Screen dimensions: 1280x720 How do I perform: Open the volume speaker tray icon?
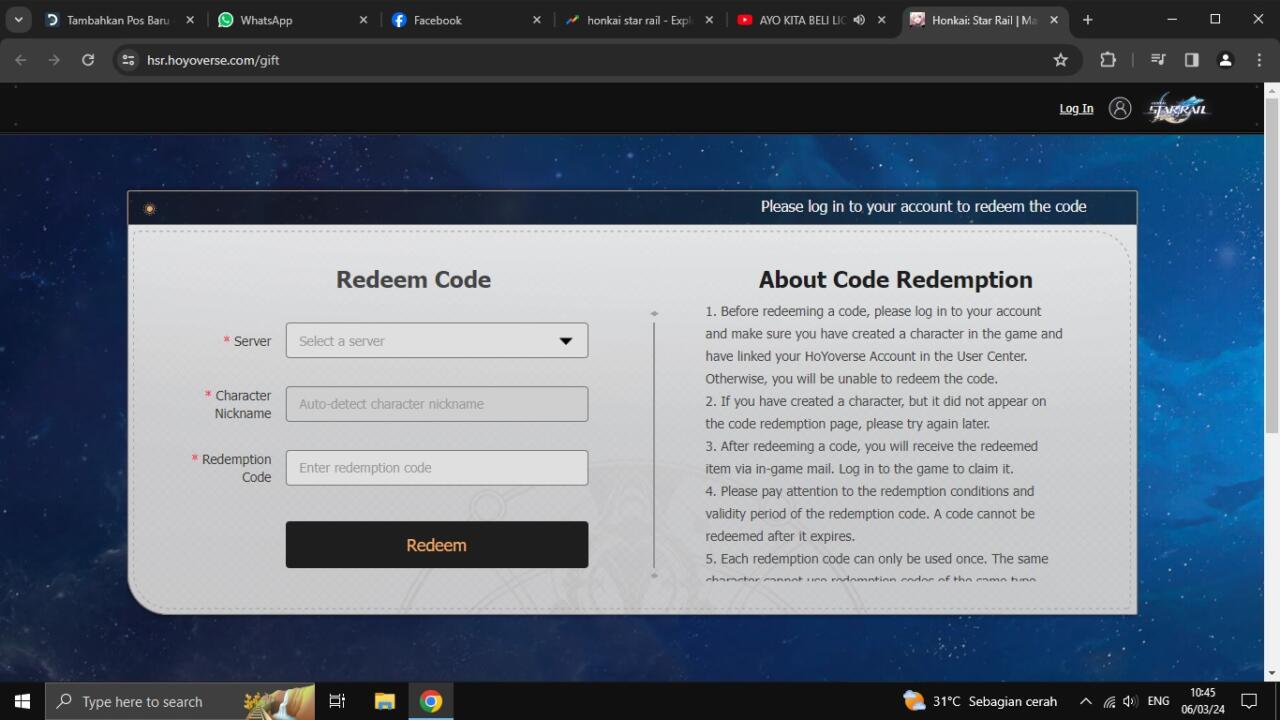(1130, 701)
